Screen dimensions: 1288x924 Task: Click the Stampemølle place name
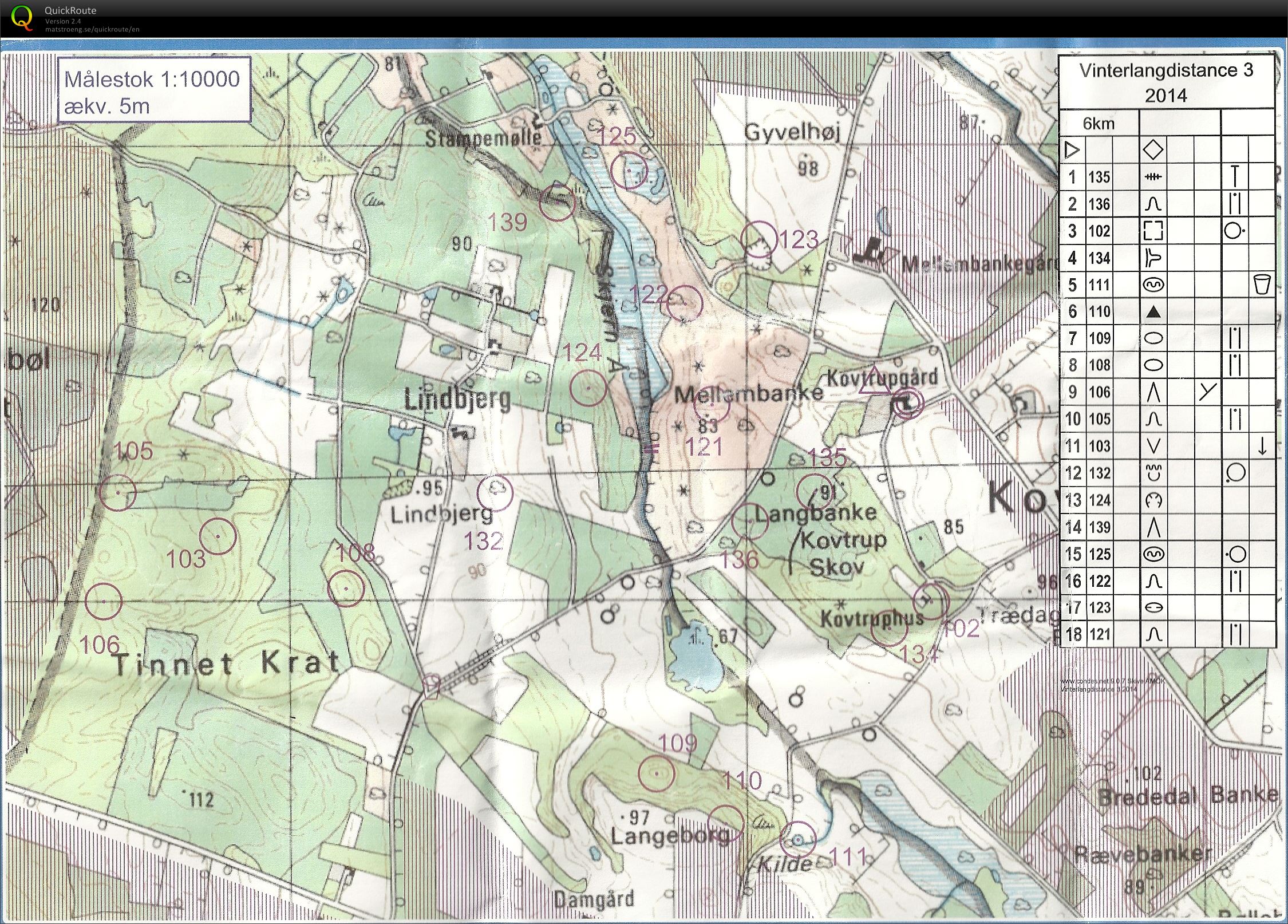483,139
